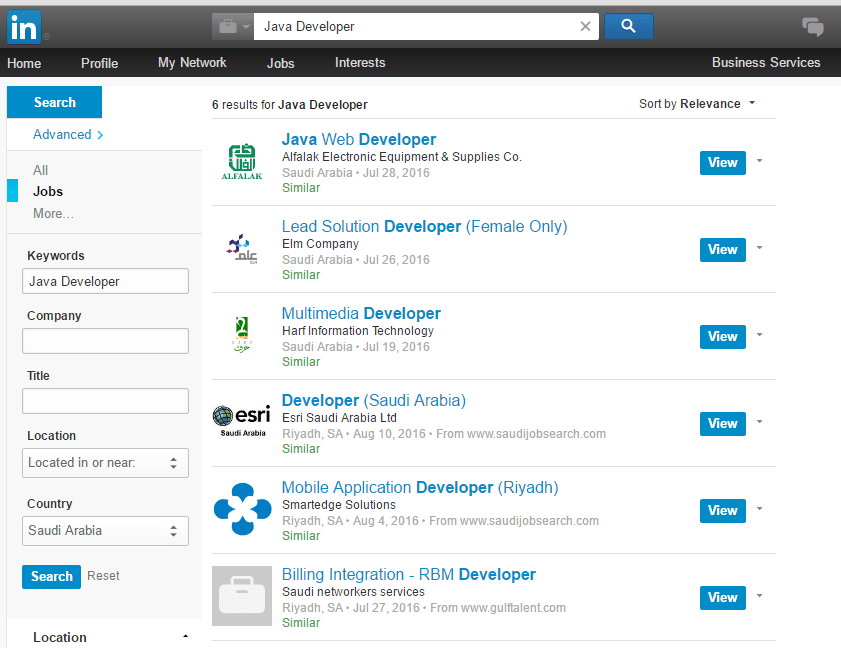The height and width of the screenshot is (648, 841).
Task: Open the Located in or near dropdown
Action: 105,463
